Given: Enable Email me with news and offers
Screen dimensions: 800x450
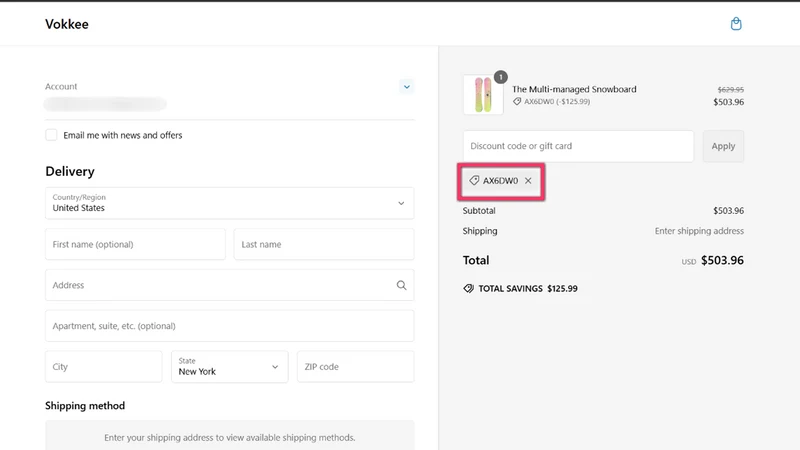Looking at the screenshot, I should 51,135.
